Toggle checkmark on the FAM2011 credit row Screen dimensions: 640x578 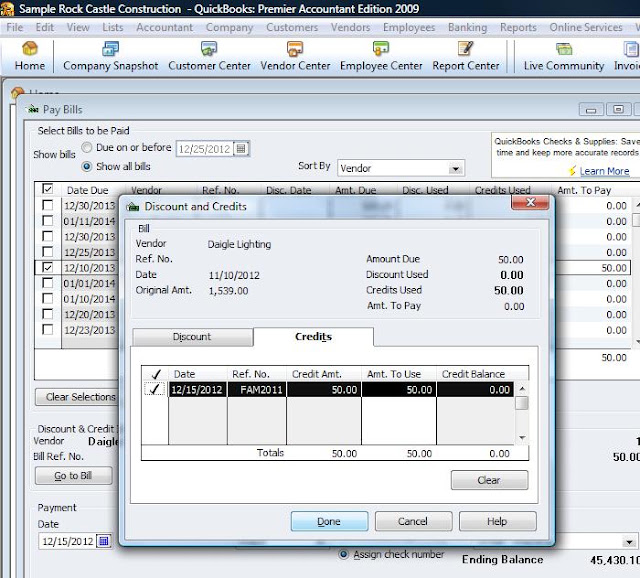155,389
